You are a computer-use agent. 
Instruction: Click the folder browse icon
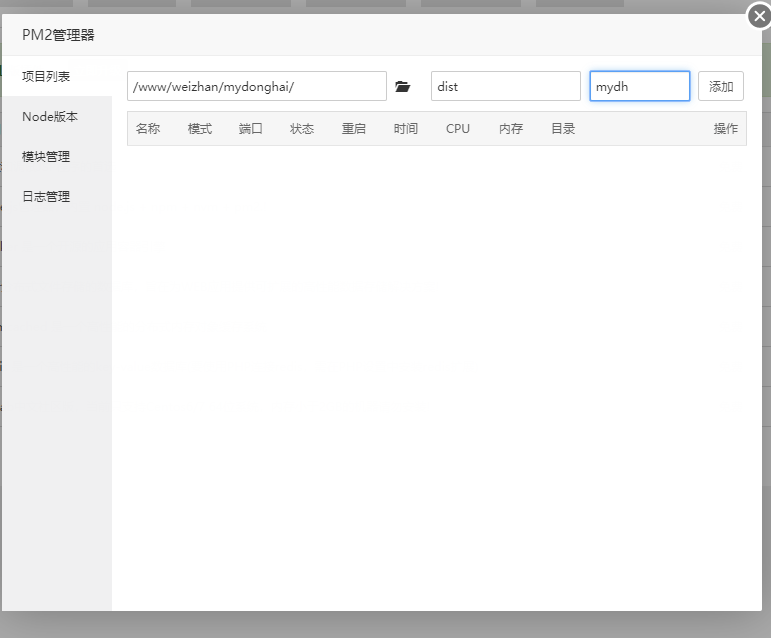[x=403, y=87]
